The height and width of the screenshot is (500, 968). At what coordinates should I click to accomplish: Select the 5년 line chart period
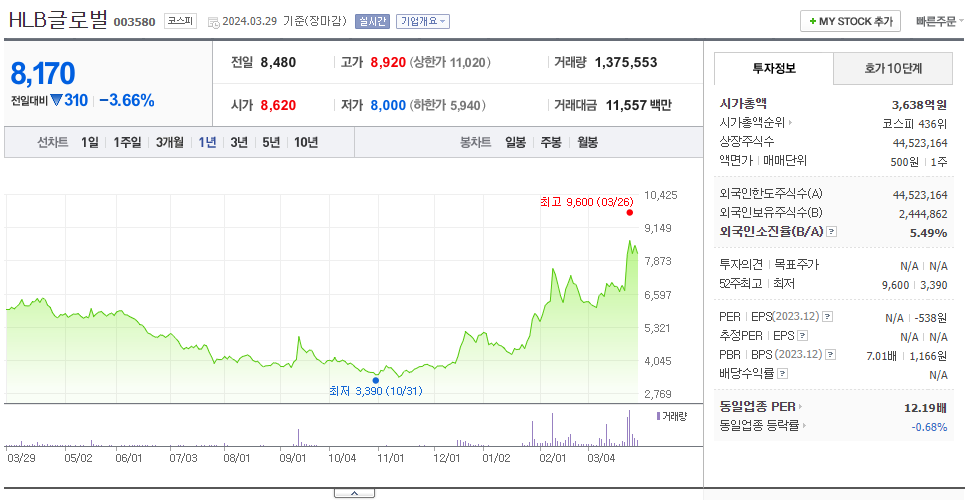click(271, 143)
